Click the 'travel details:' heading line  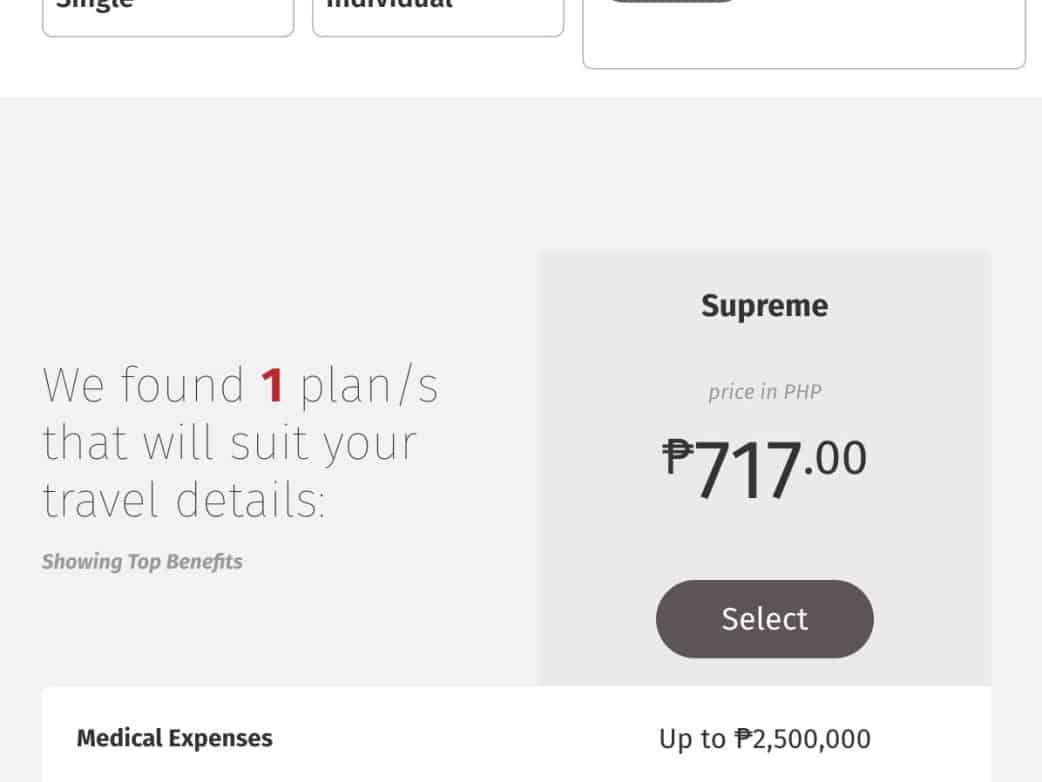tap(184, 500)
